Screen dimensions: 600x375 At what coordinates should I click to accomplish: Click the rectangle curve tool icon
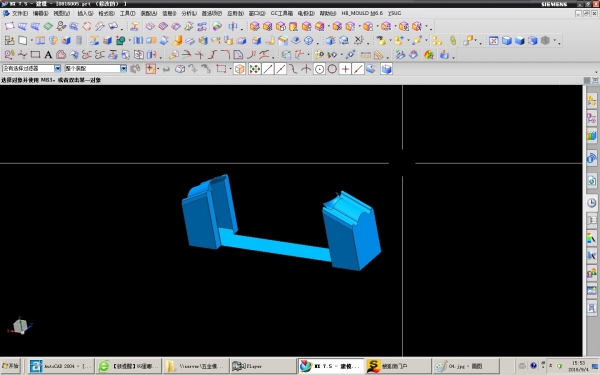pyautogui.click(x=35, y=55)
